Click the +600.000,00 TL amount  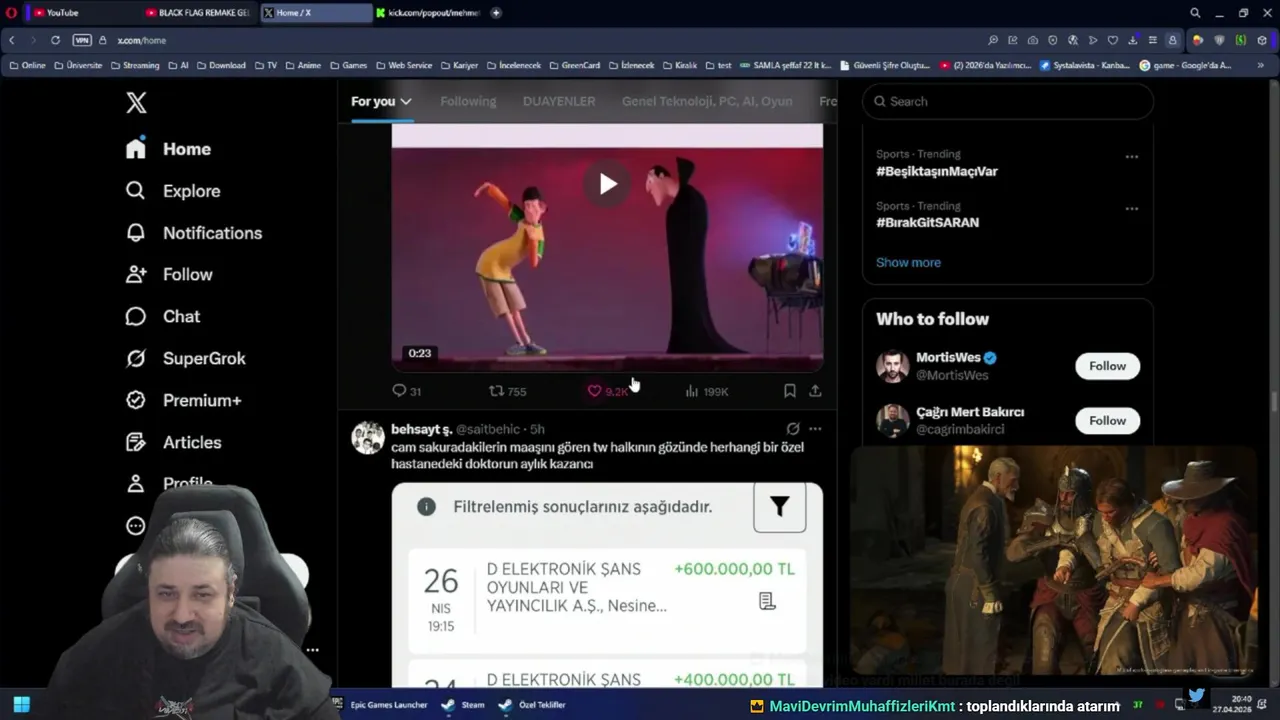734,569
